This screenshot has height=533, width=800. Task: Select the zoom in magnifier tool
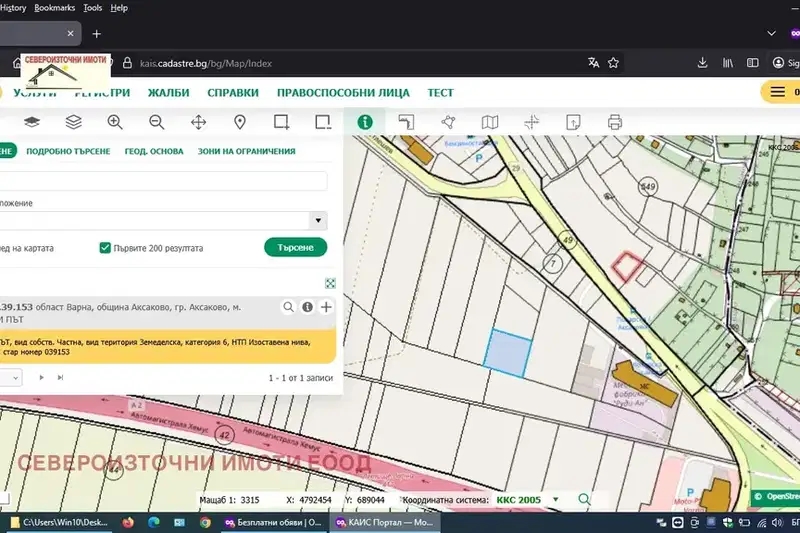coord(115,122)
